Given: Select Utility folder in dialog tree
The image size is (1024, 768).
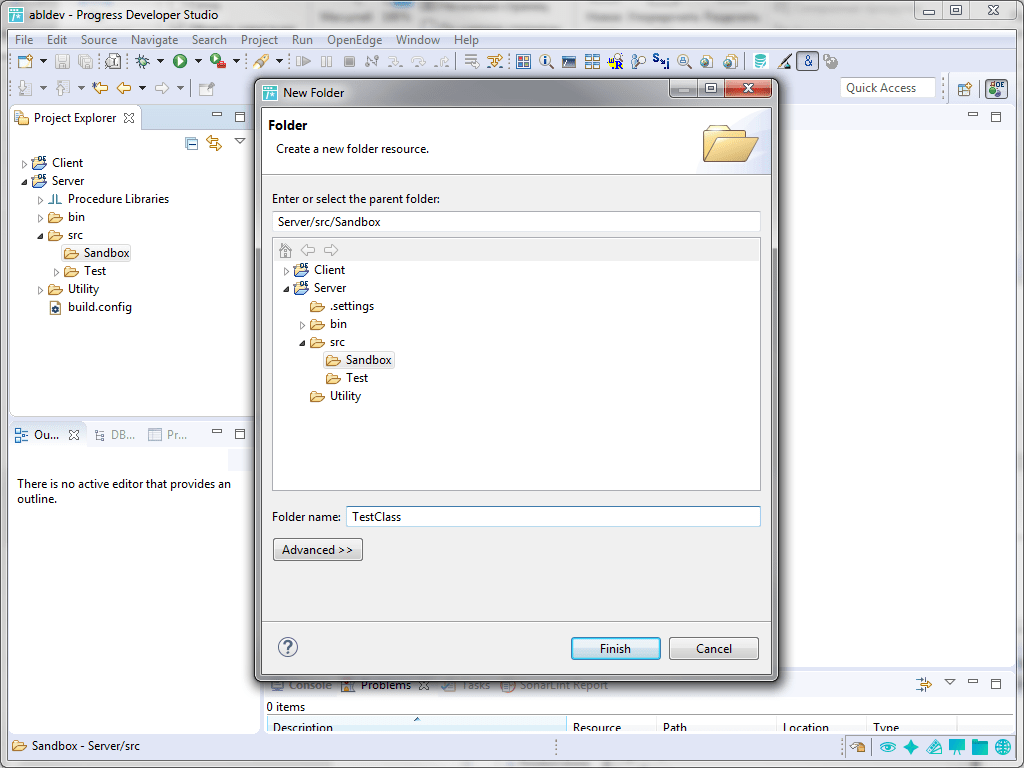Looking at the screenshot, I should coord(336,396).
